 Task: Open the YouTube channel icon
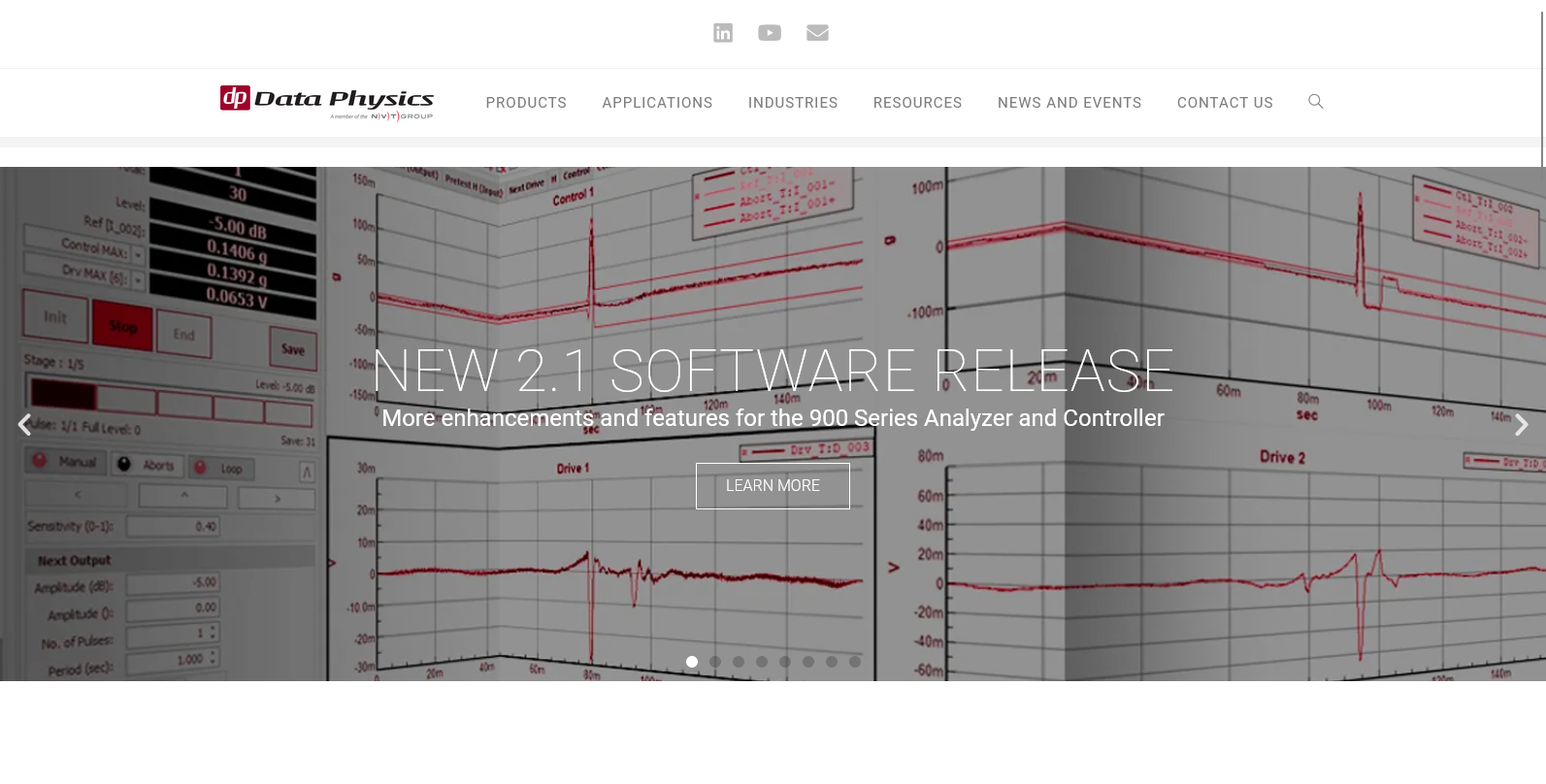[770, 33]
